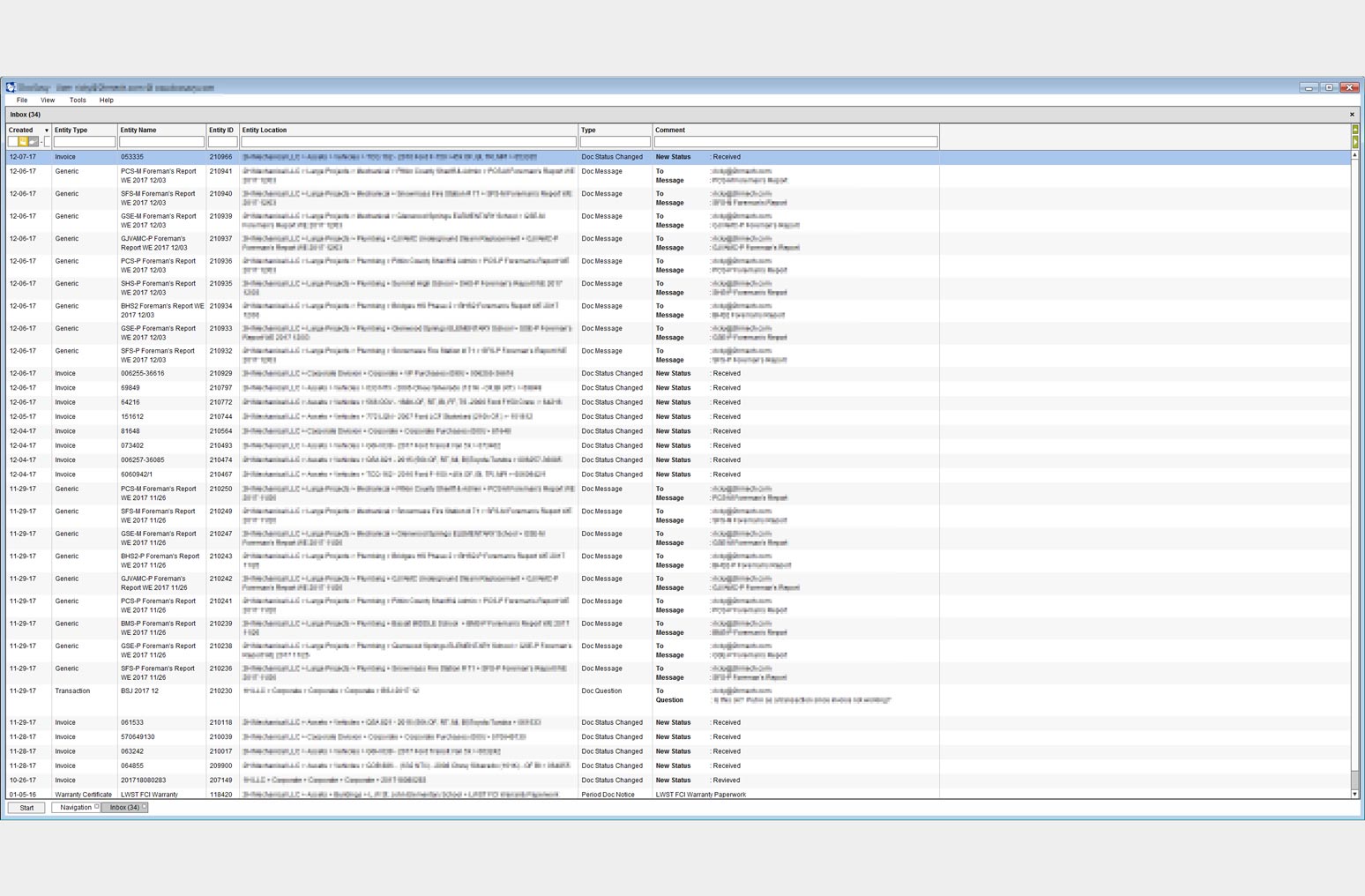Open the Created column sort dropdown arrow
This screenshot has width=1365, height=896.
tap(47, 131)
